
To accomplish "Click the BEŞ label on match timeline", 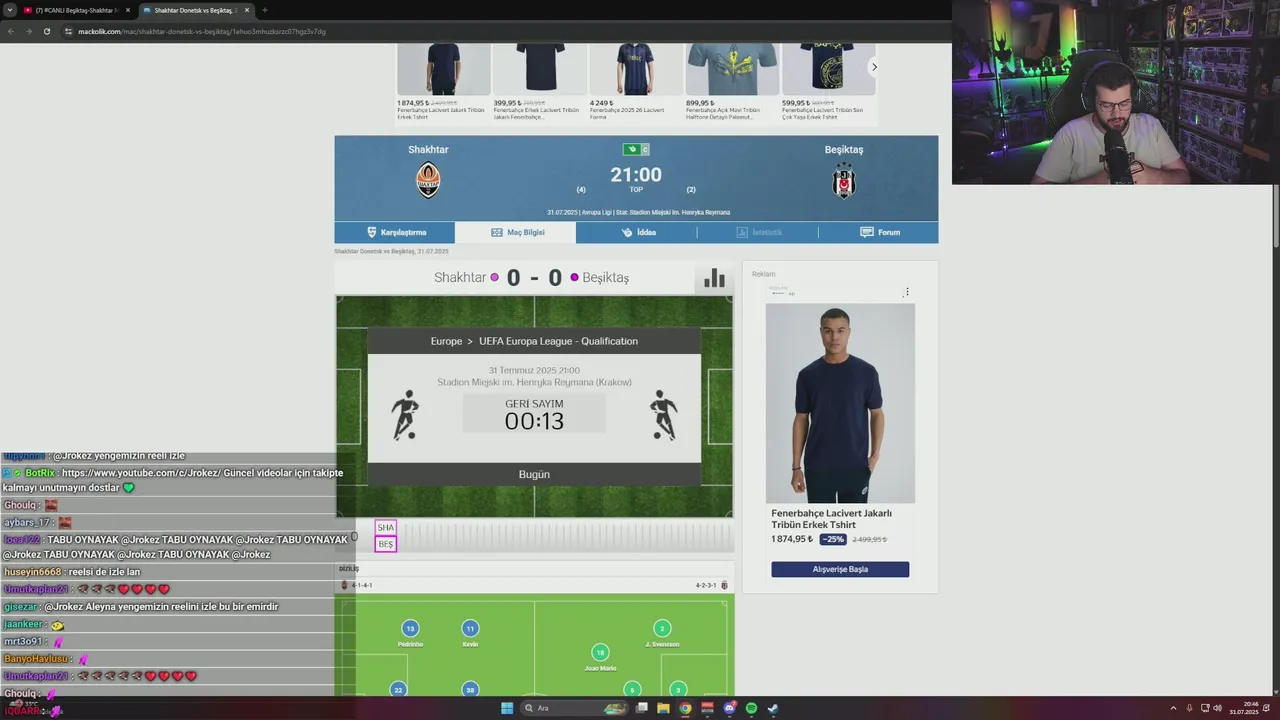I will (x=386, y=544).
